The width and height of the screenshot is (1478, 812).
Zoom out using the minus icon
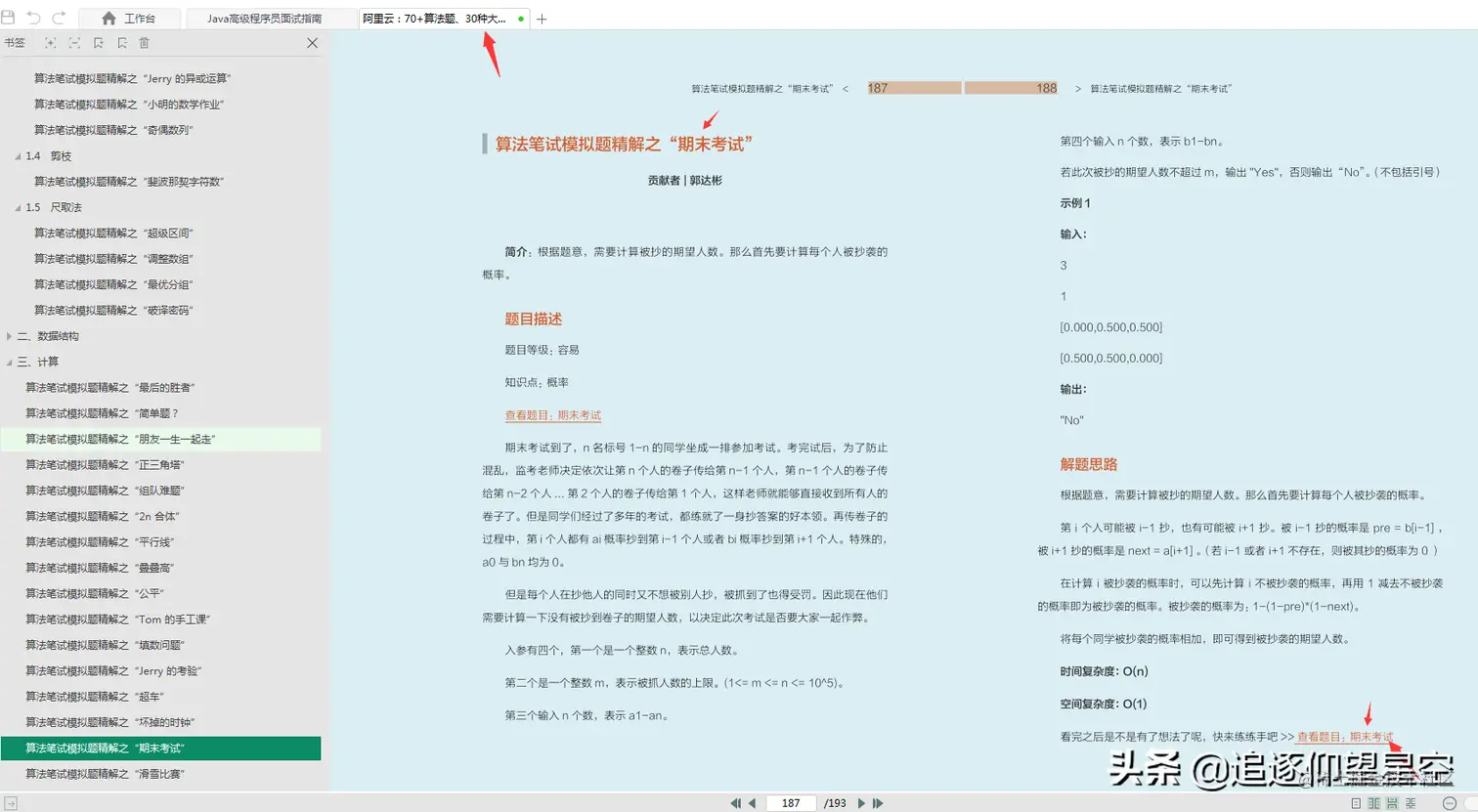[1450, 803]
